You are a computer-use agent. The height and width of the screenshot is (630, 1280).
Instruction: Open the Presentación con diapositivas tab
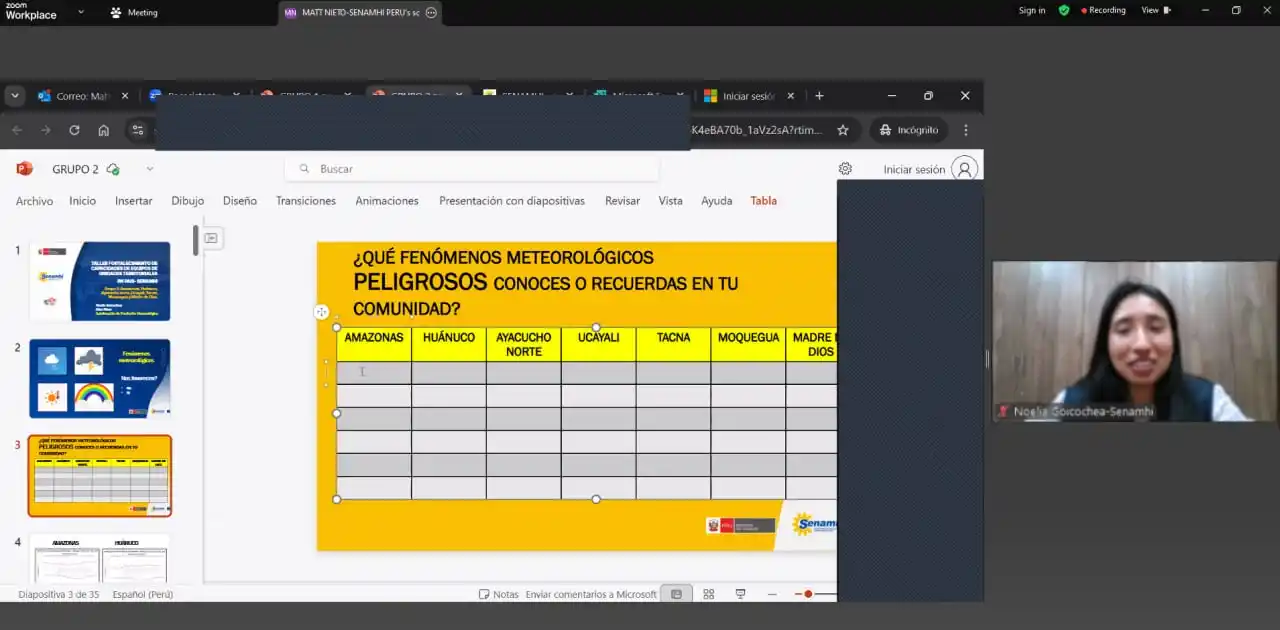click(x=512, y=201)
